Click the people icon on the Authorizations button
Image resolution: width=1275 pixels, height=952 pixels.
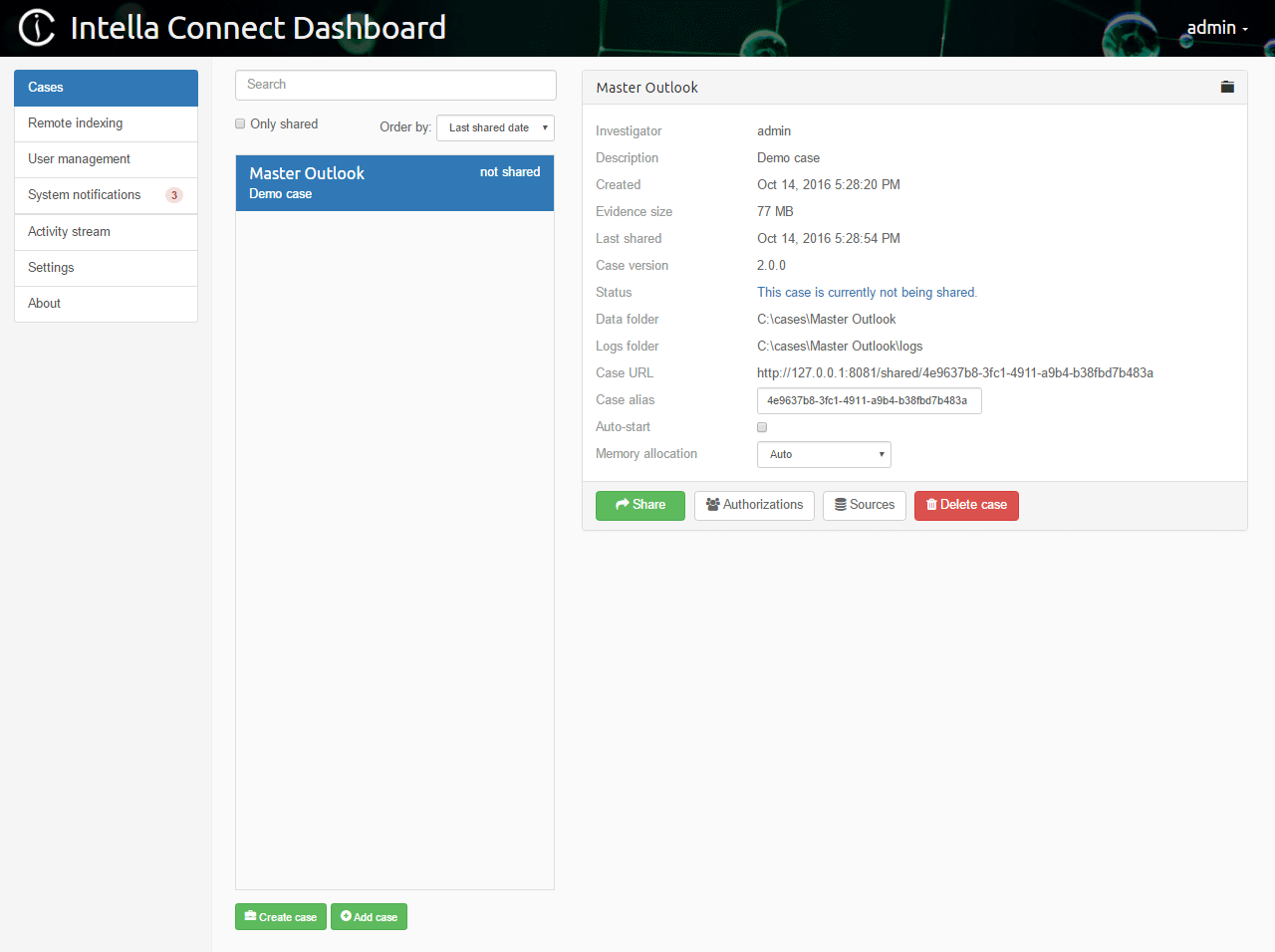pyautogui.click(x=709, y=505)
